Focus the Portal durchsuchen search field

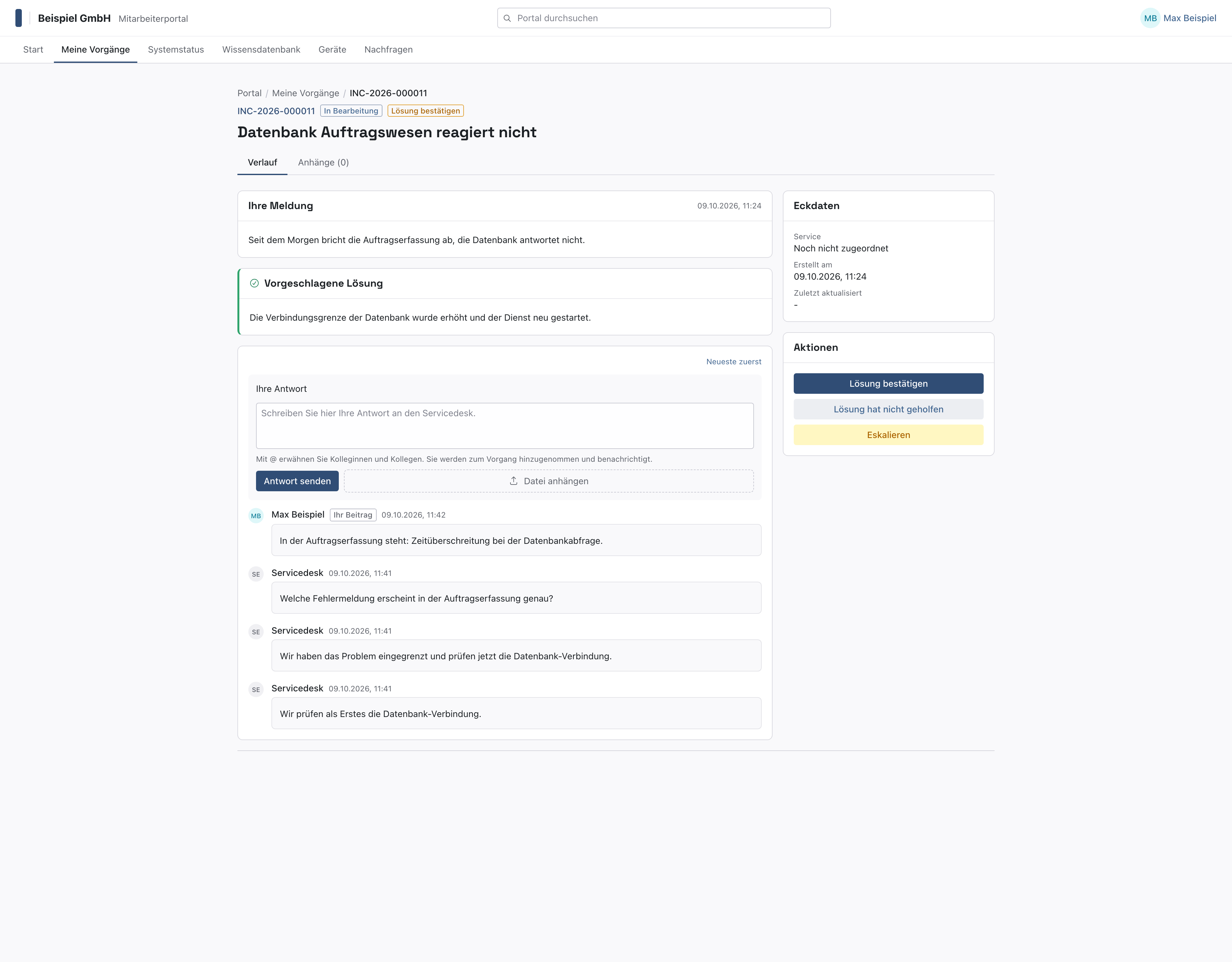[664, 18]
